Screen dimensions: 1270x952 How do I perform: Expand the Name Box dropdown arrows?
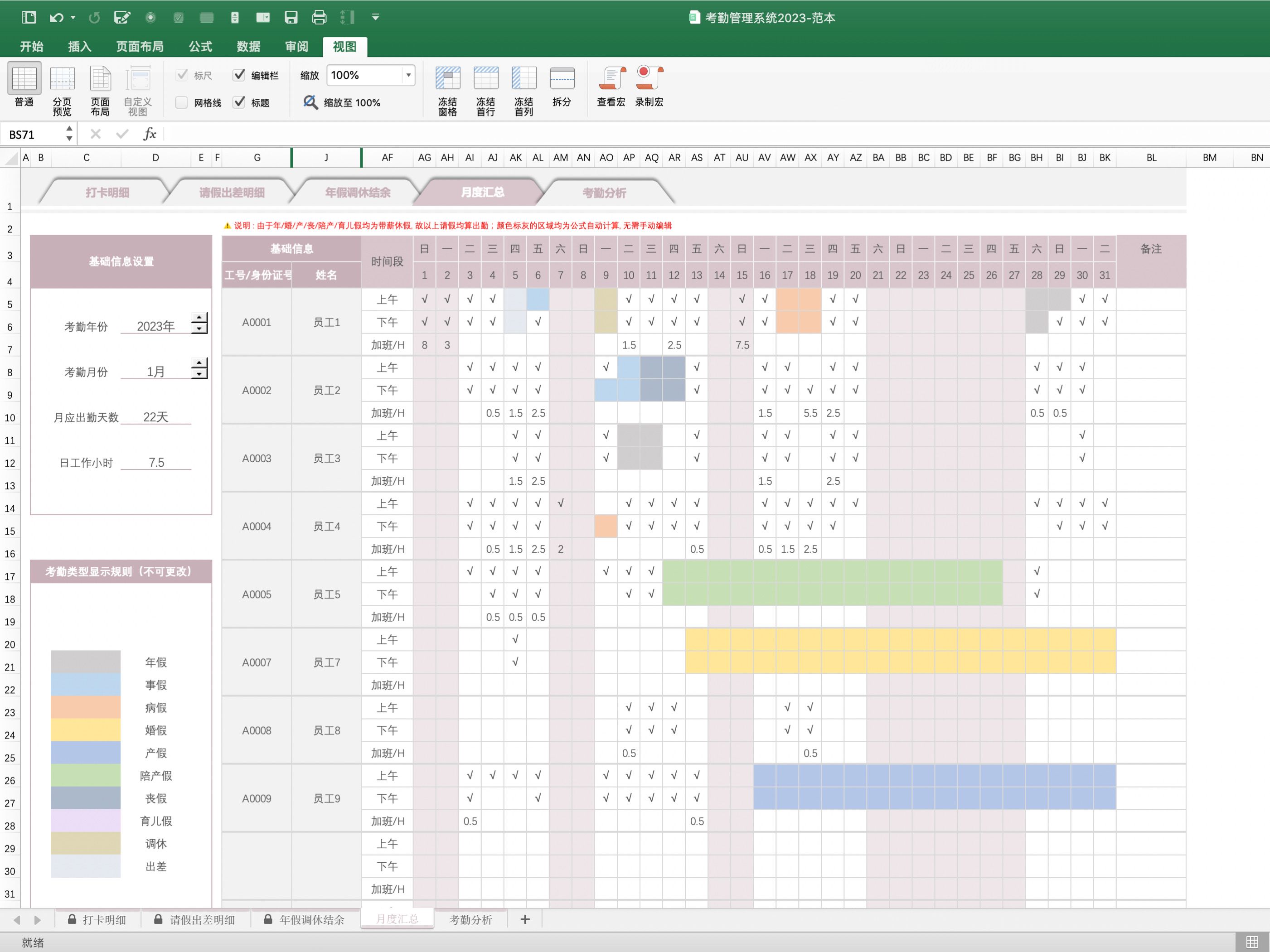(69, 134)
